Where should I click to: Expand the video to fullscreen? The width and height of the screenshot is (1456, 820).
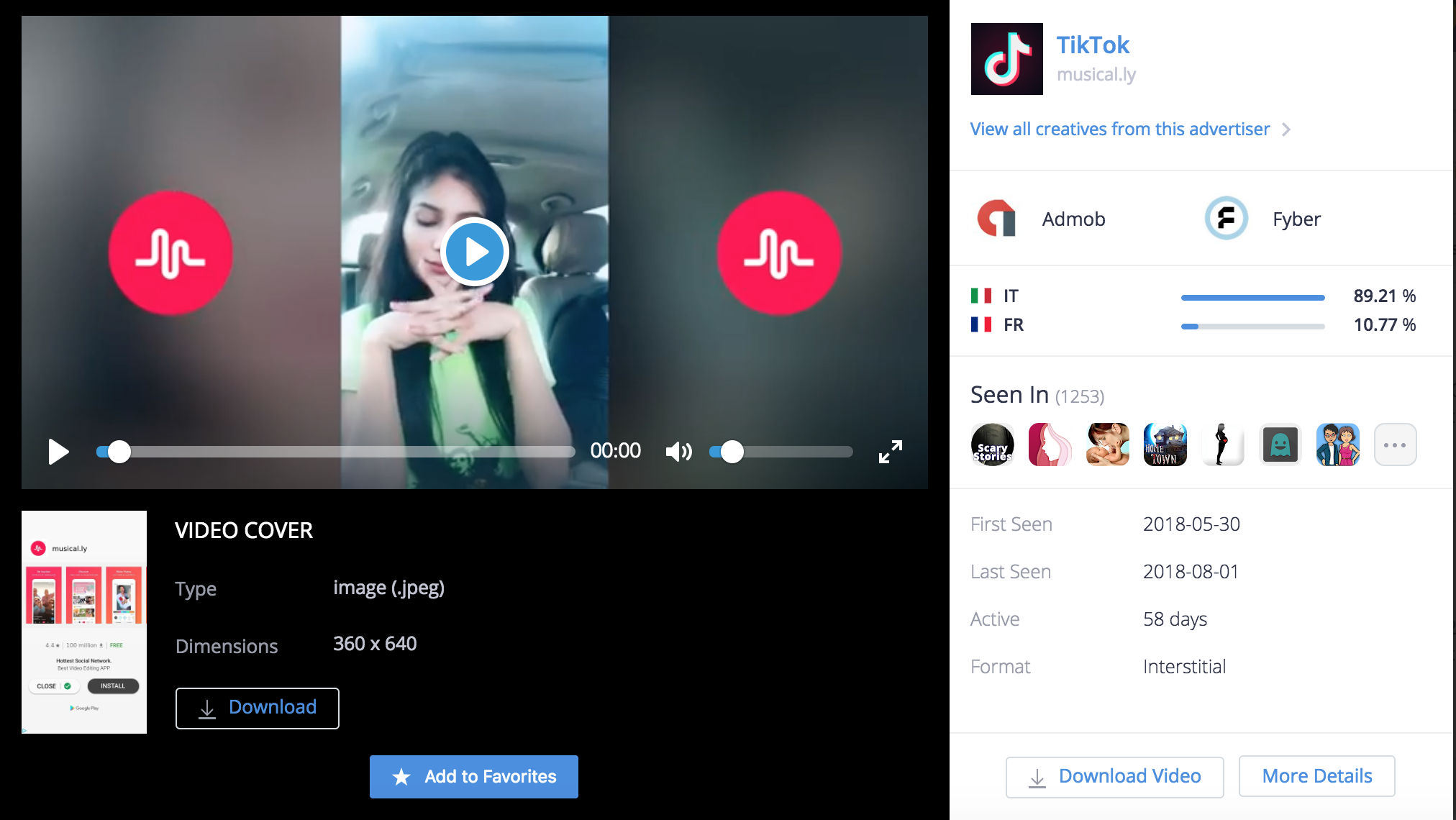pos(891,452)
